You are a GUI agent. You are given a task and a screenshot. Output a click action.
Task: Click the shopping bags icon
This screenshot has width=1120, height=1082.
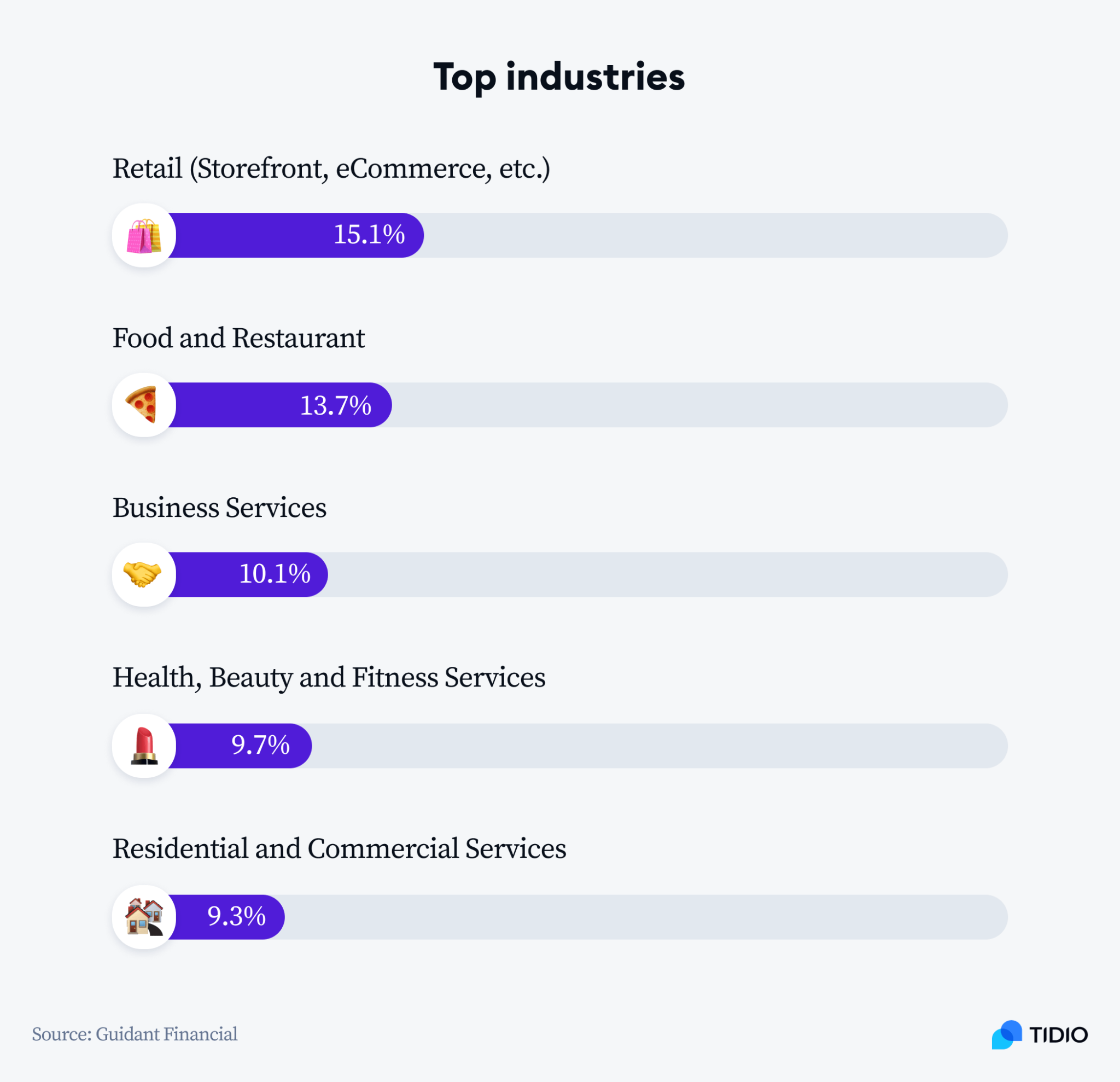[x=143, y=235]
